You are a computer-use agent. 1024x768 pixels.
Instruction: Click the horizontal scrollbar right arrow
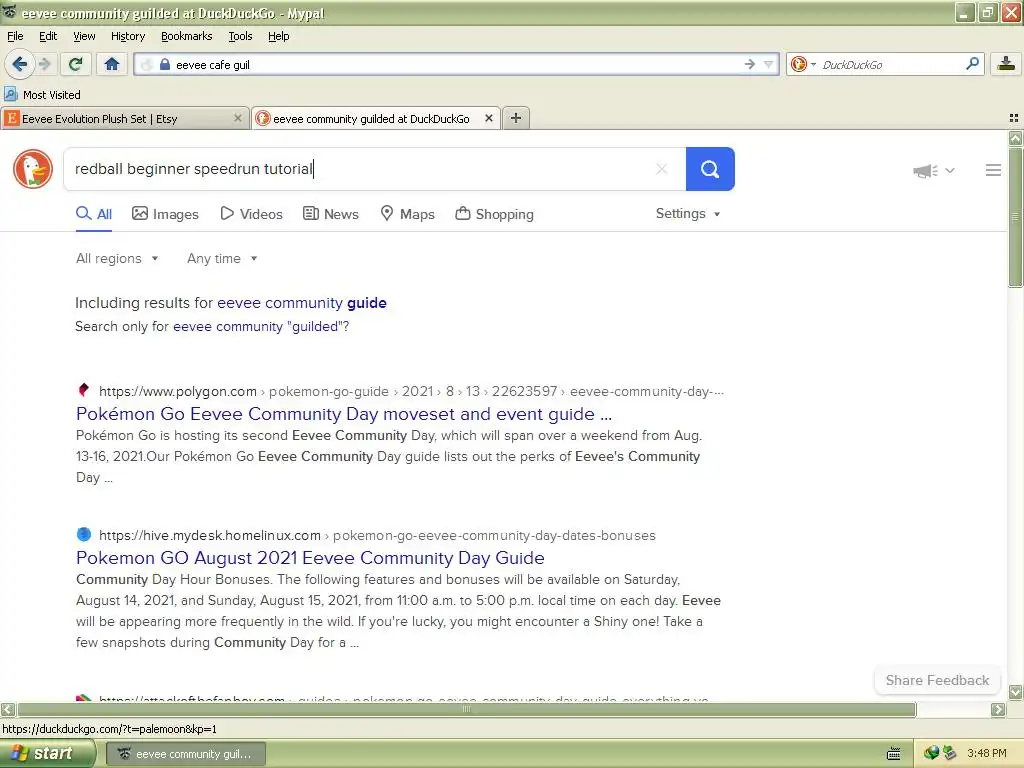pyautogui.click(x=998, y=709)
